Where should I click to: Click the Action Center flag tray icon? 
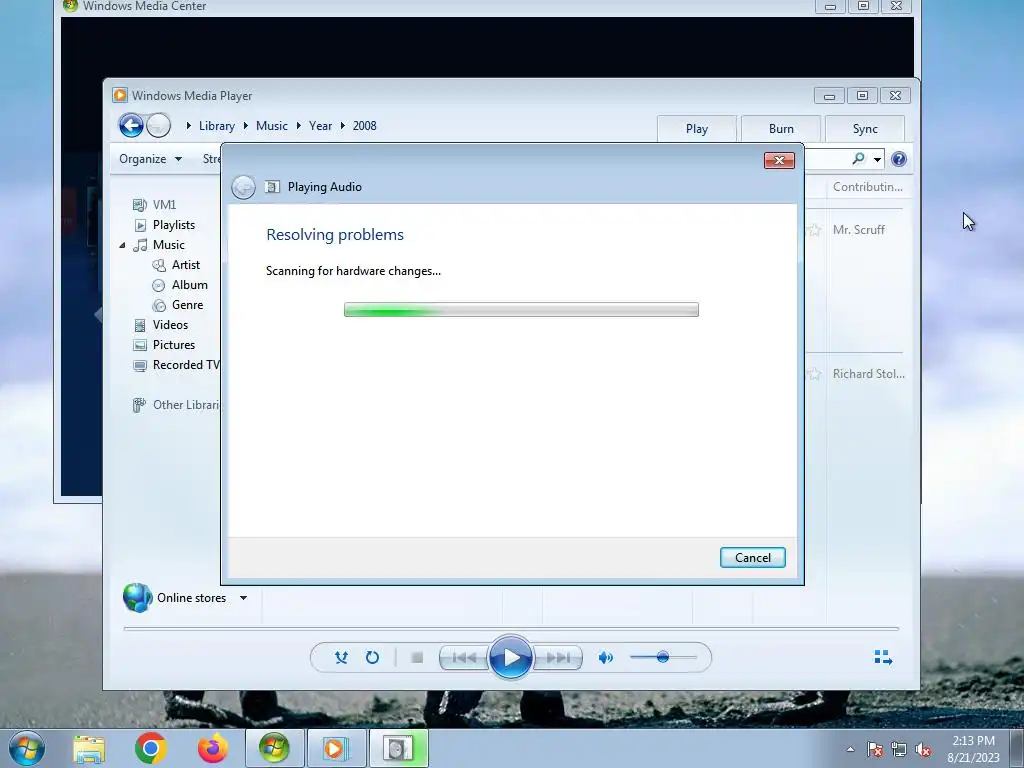tap(875, 750)
